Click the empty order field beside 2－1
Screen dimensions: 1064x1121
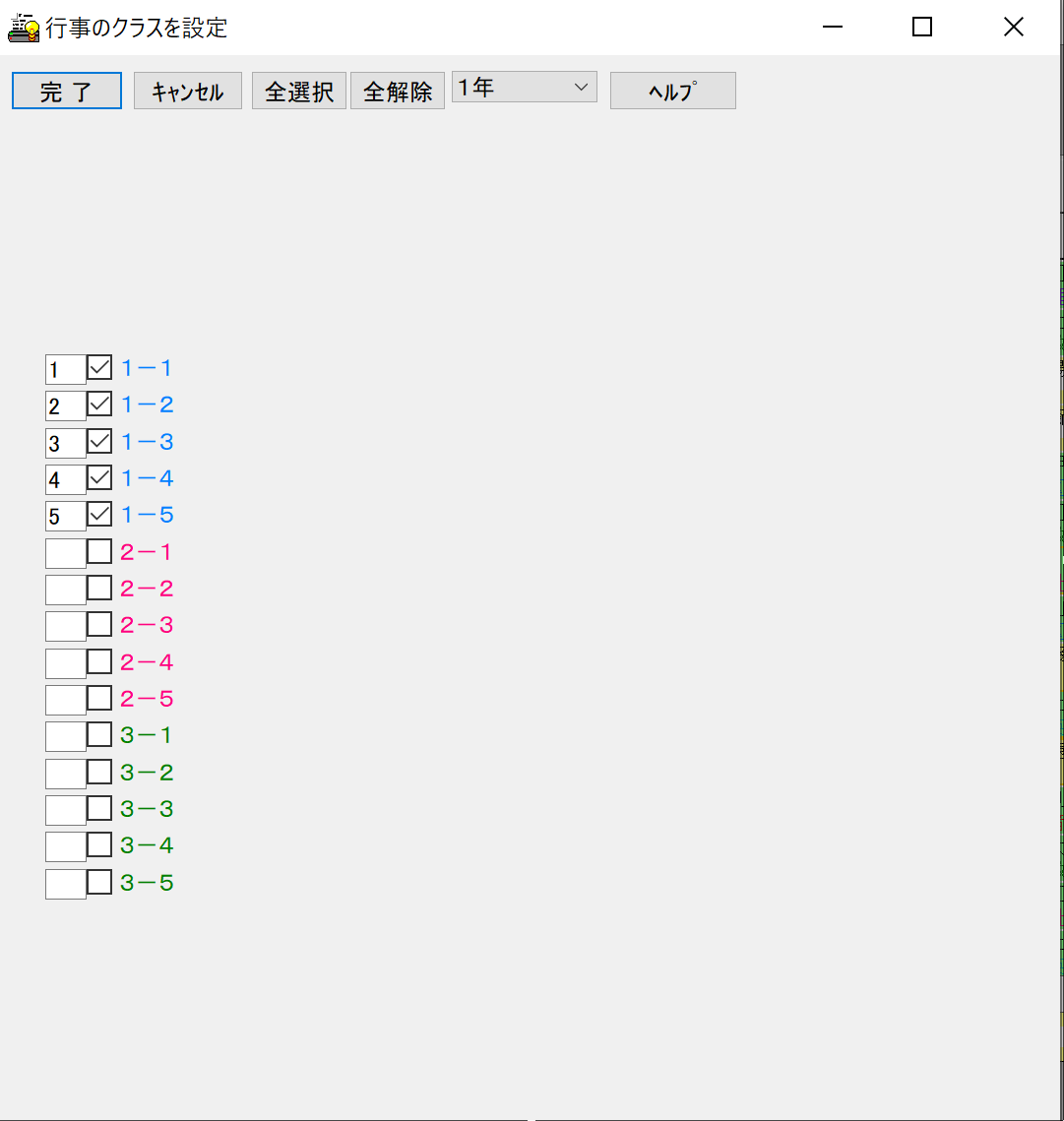pos(66,553)
